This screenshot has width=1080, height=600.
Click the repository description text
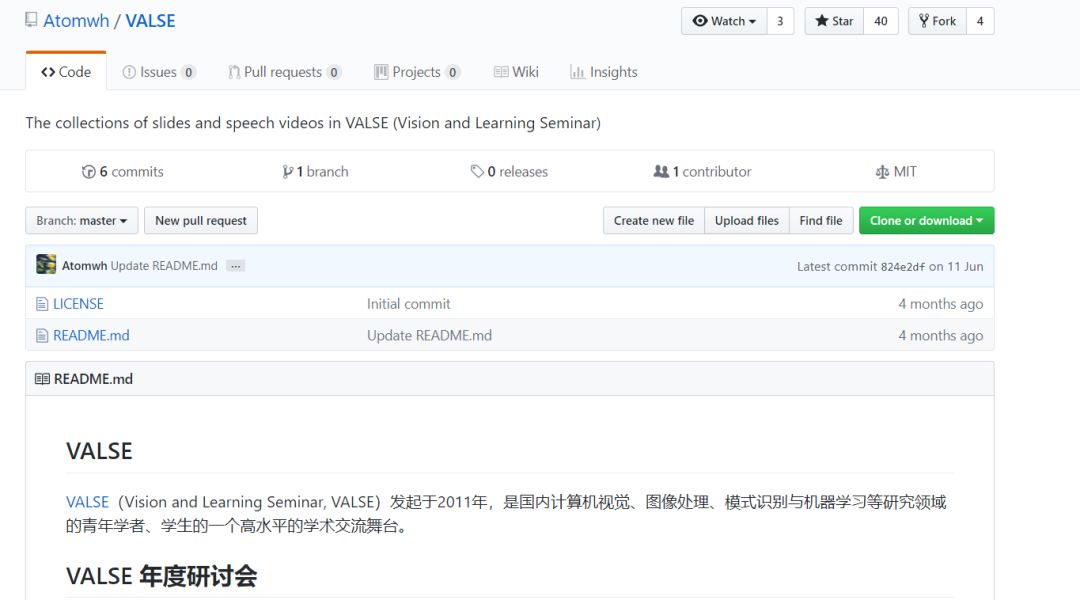pyautogui.click(x=313, y=123)
